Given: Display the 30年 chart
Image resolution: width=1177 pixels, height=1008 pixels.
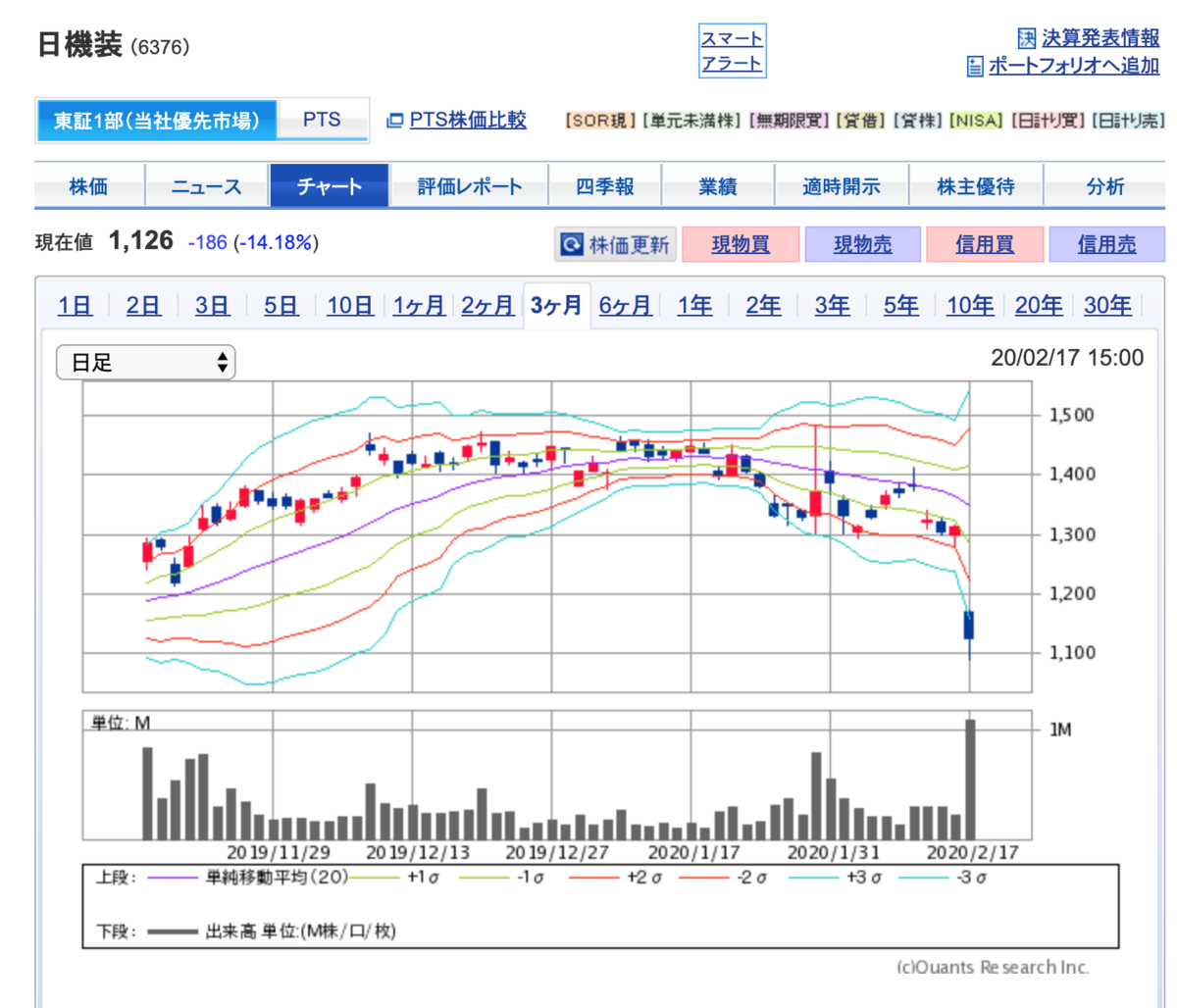Looking at the screenshot, I should pos(1107,306).
